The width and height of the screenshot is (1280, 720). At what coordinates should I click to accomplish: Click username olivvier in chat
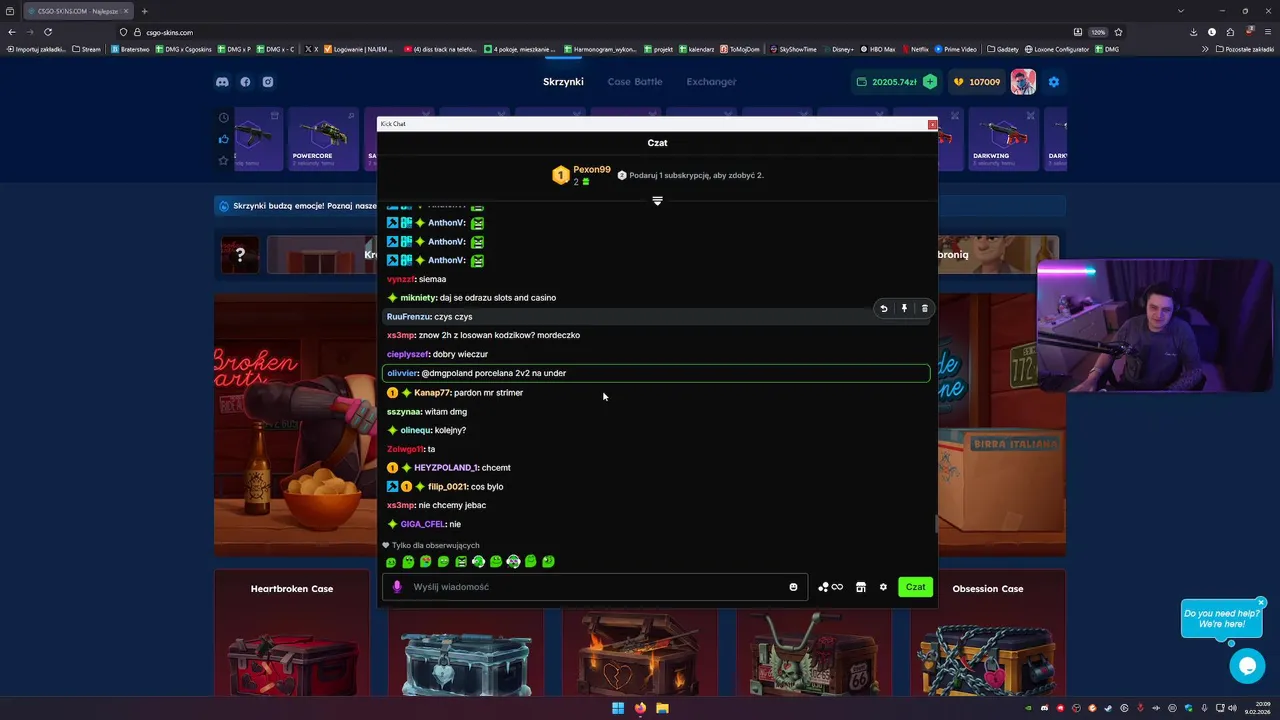[402, 373]
